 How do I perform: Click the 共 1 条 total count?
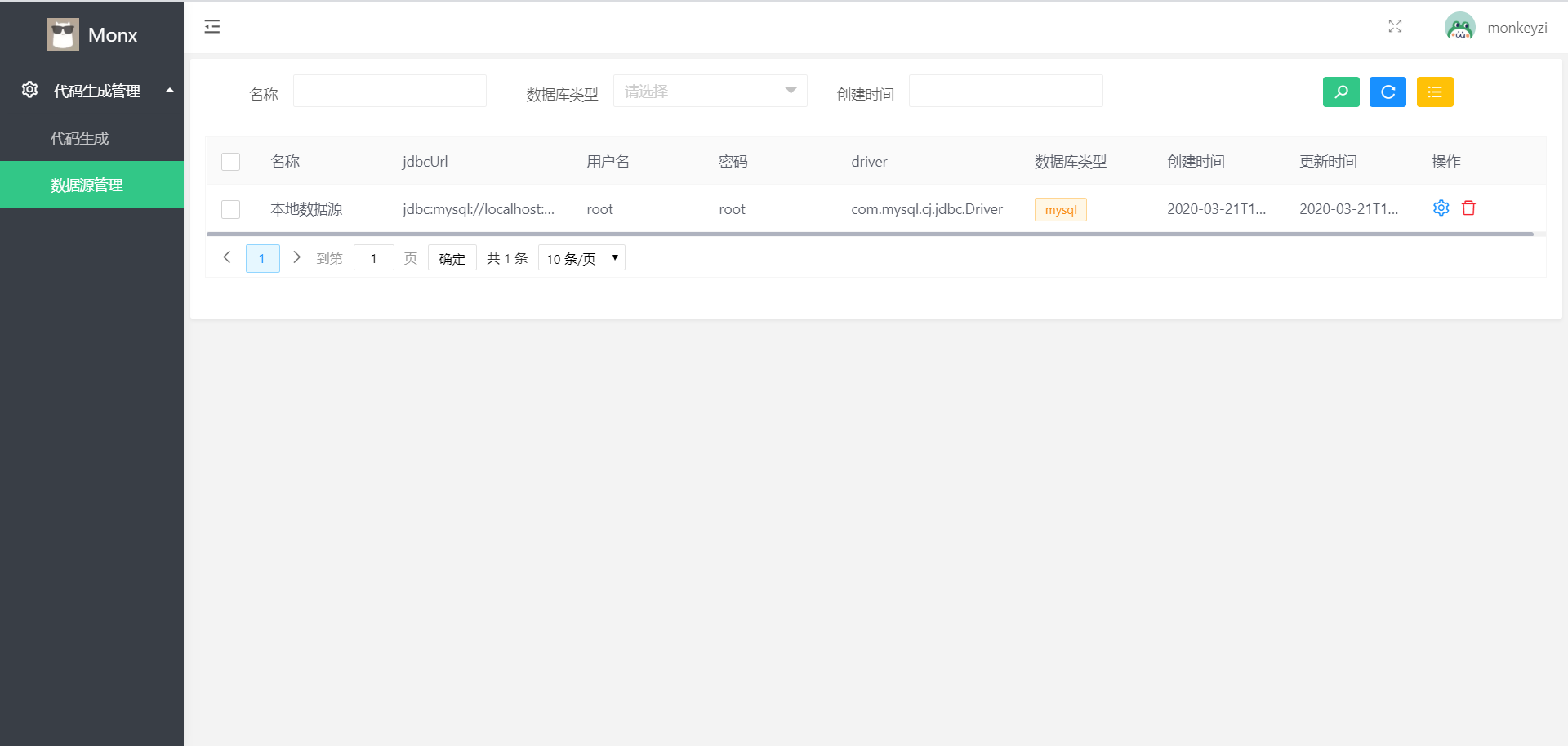(x=507, y=258)
